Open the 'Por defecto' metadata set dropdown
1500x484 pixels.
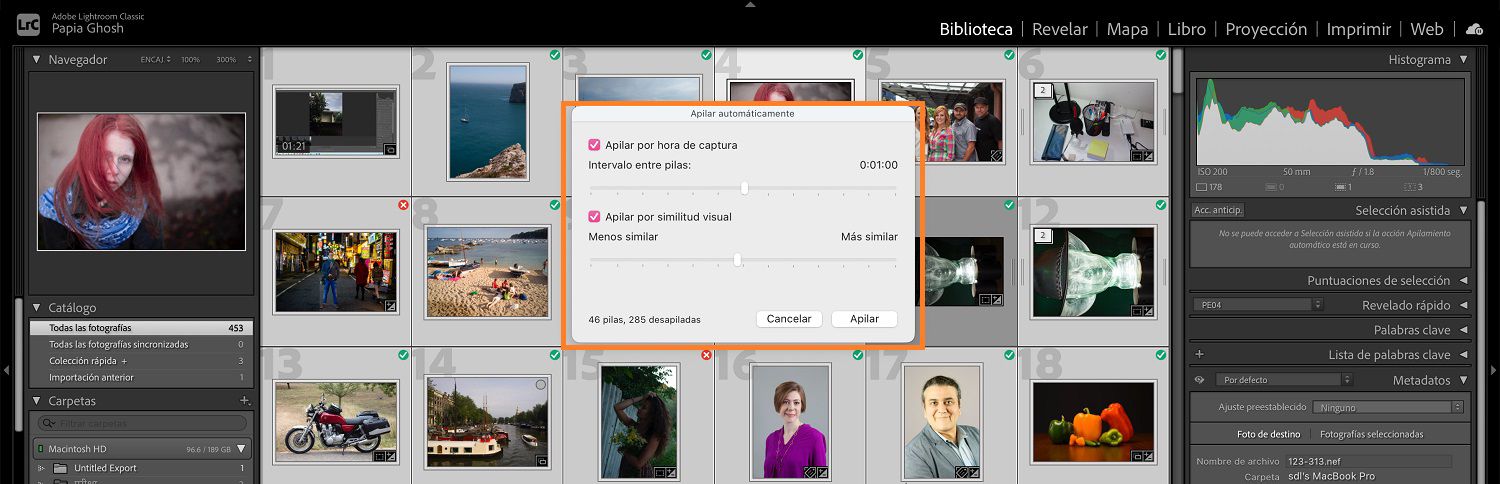click(1284, 380)
